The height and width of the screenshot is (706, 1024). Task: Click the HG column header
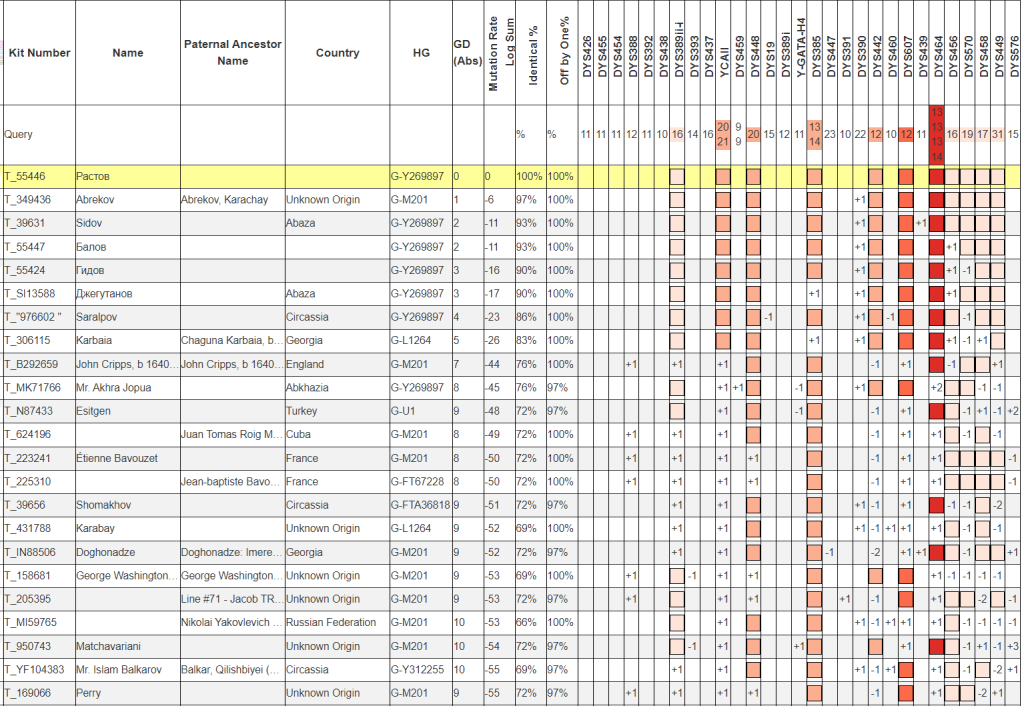tap(419, 53)
